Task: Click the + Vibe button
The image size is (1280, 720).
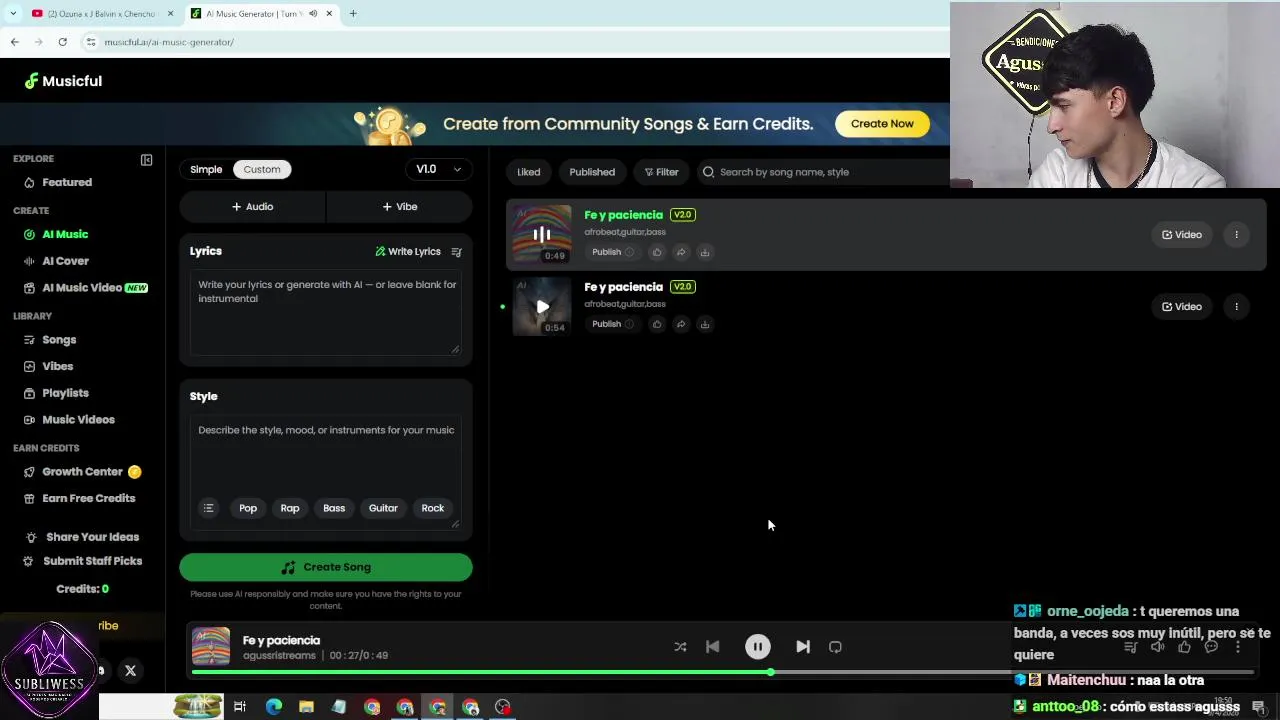Action: pos(400,207)
